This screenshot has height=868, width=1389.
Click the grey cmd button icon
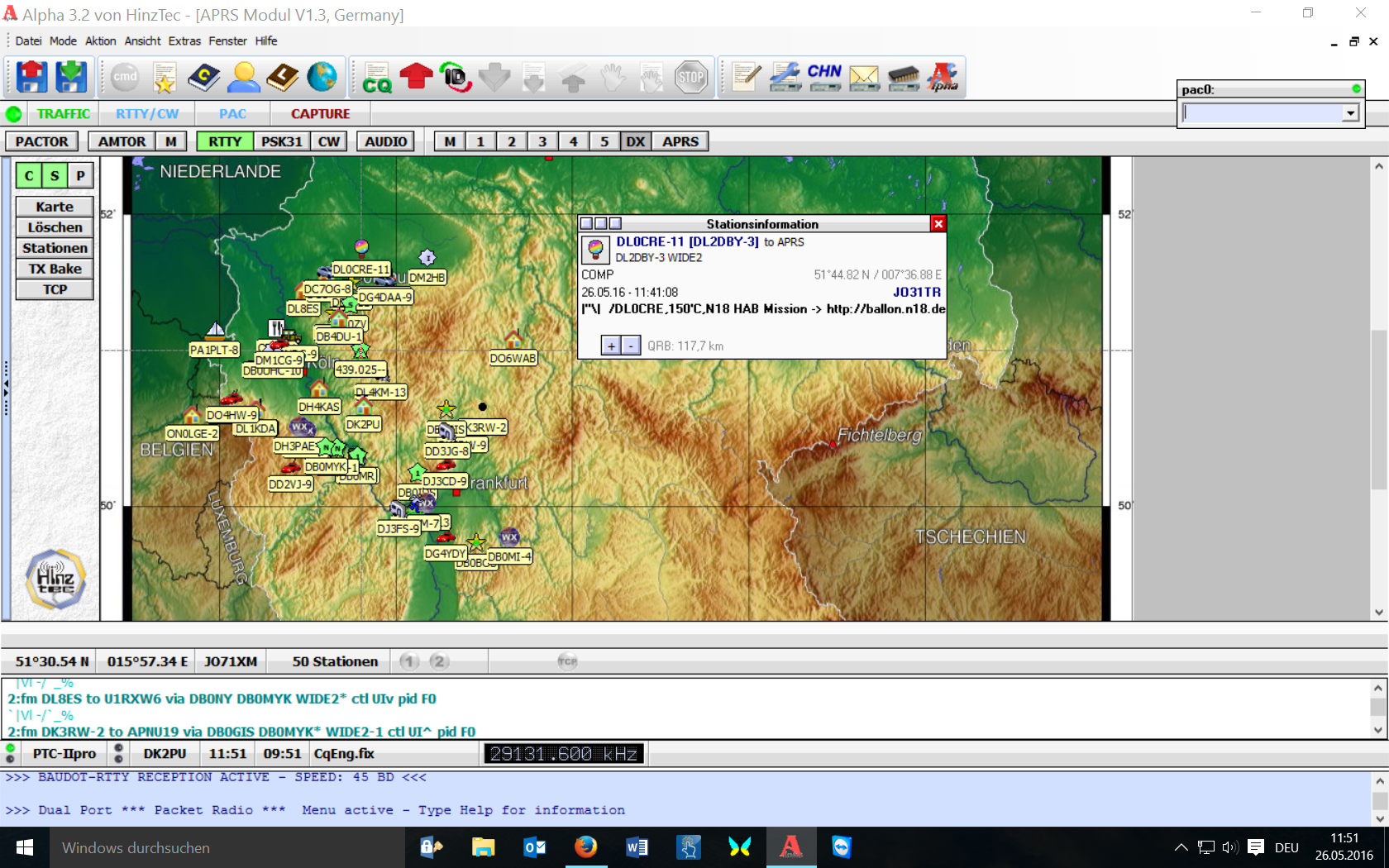tap(125, 77)
